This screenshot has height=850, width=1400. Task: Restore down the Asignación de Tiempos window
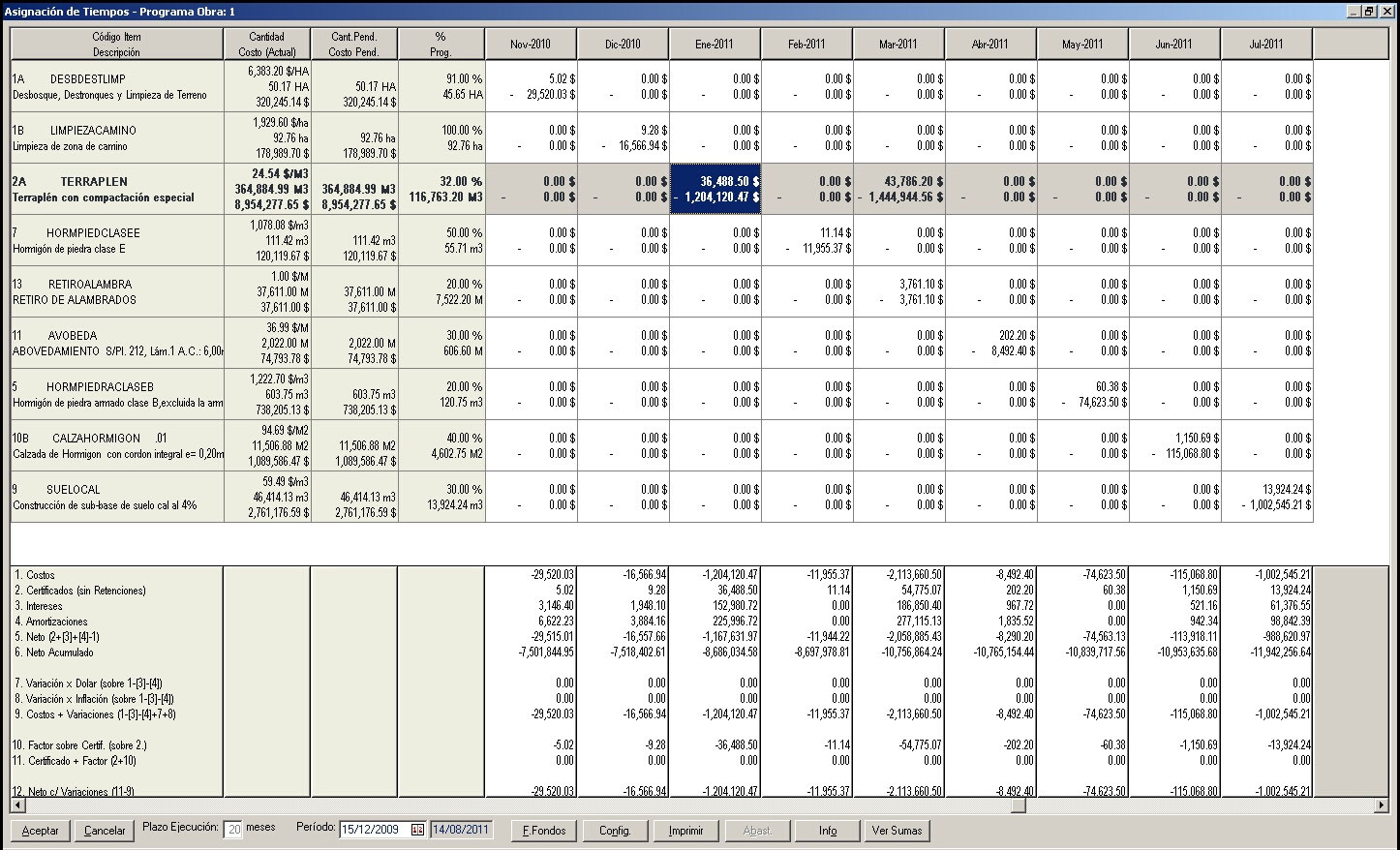[1369, 11]
